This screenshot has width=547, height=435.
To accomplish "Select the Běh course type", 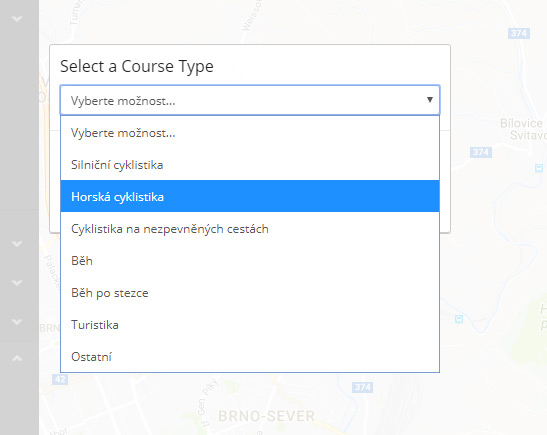I will point(250,261).
